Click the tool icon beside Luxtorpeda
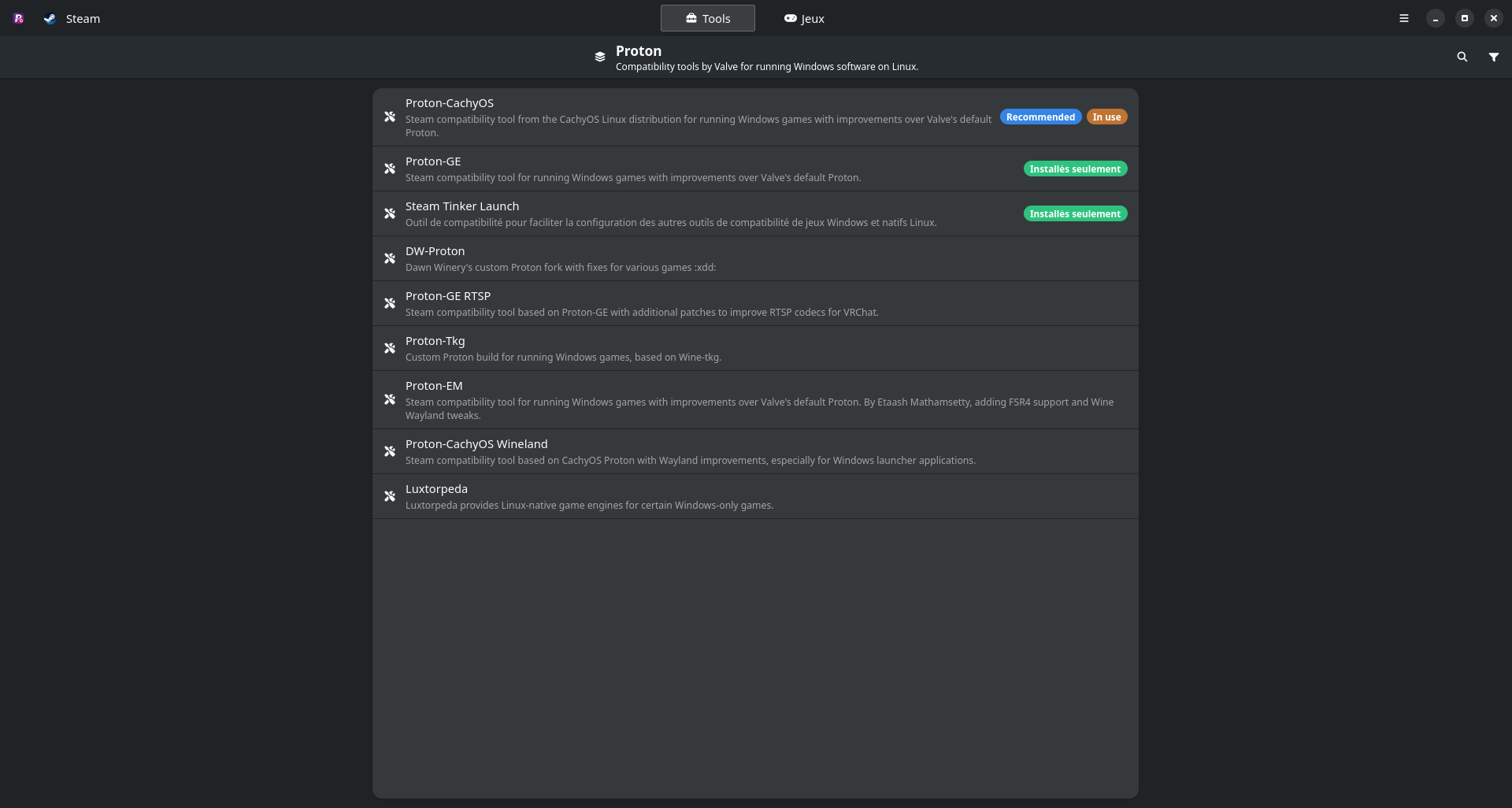 pyautogui.click(x=390, y=496)
